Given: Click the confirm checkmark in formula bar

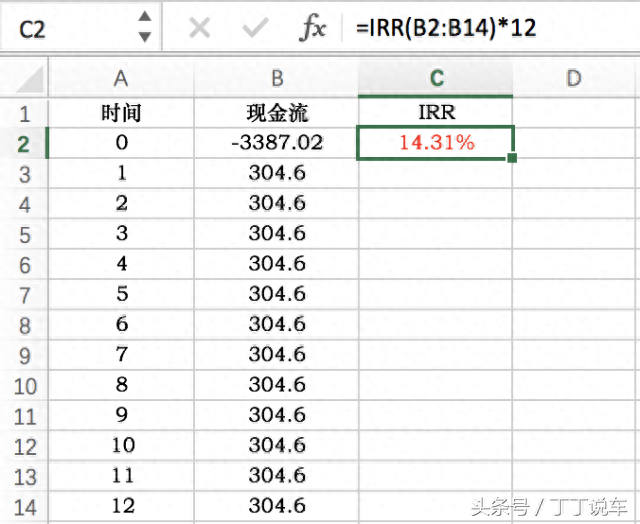Looking at the screenshot, I should [x=255, y=28].
